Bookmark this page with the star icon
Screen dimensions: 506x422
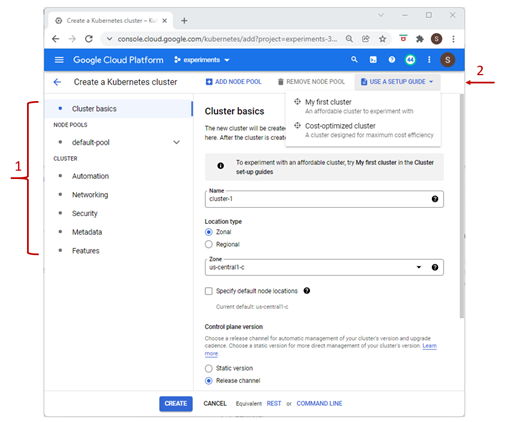click(382, 39)
